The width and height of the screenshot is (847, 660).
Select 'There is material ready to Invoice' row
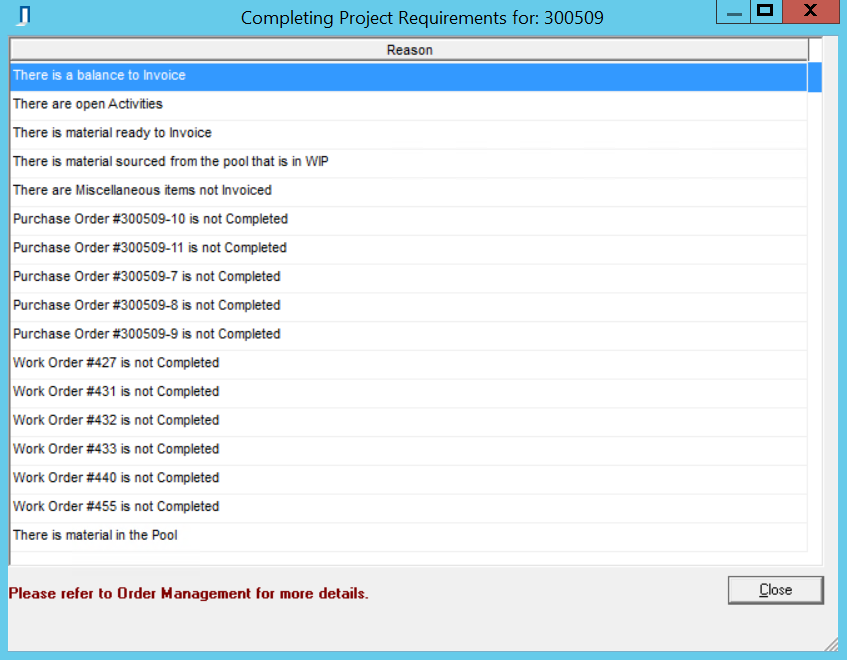tap(409, 133)
